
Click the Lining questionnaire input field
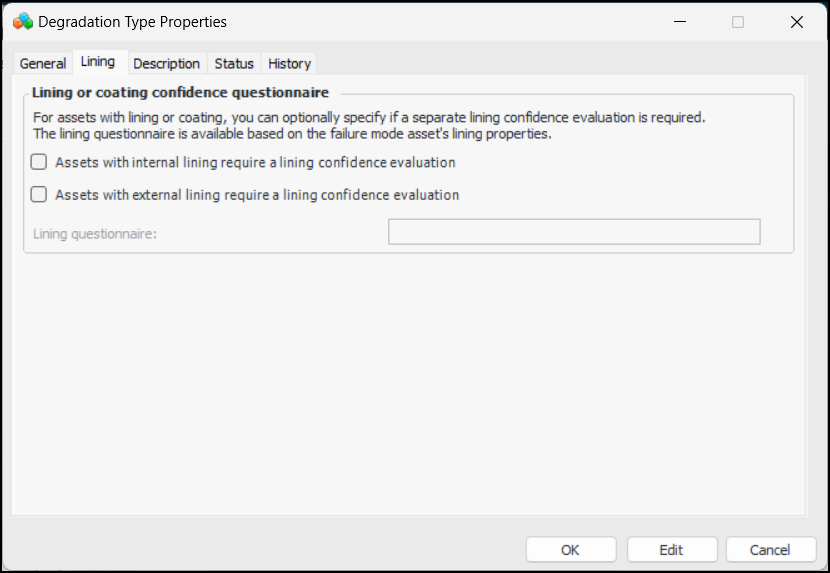(574, 232)
